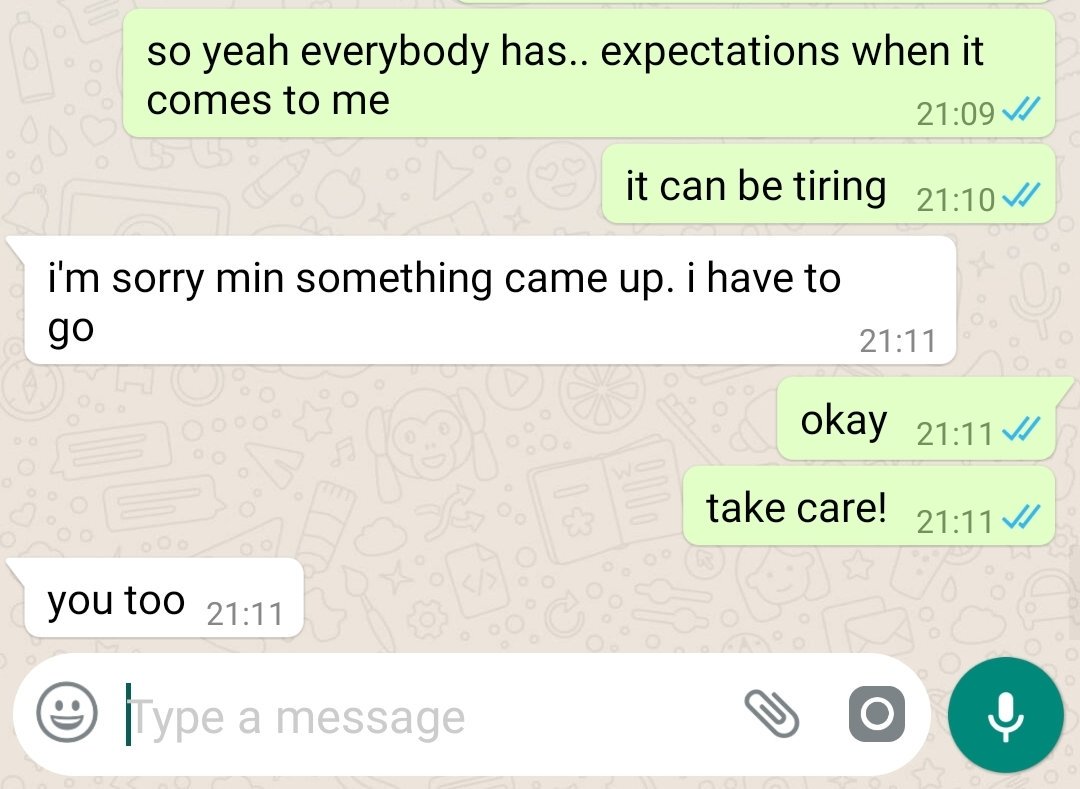The image size is (1080, 789).
Task: Tap the 21:09 timestamp
Action: tap(955, 113)
